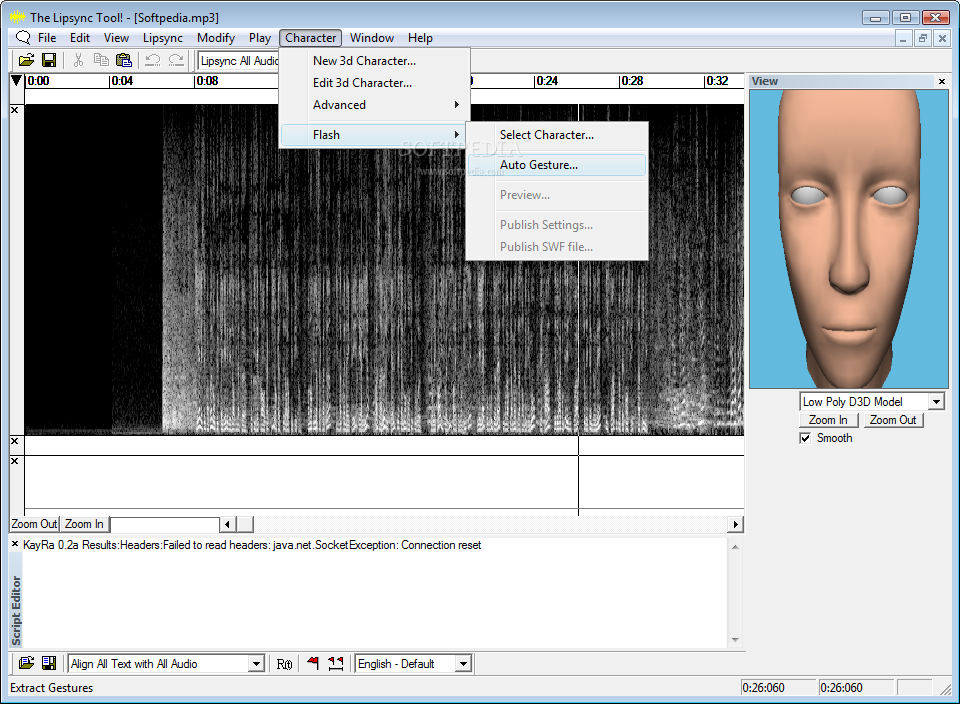Click the timeline horizontal scrollbar thumb

click(x=244, y=524)
